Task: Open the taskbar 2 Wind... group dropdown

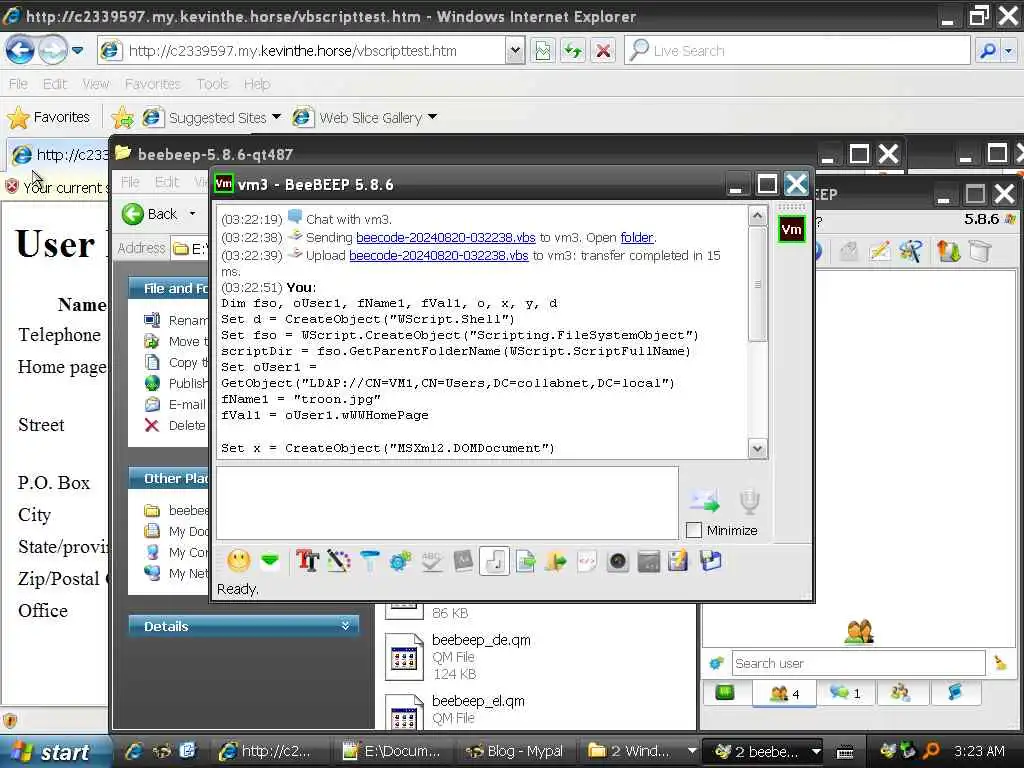Action: coord(691,751)
